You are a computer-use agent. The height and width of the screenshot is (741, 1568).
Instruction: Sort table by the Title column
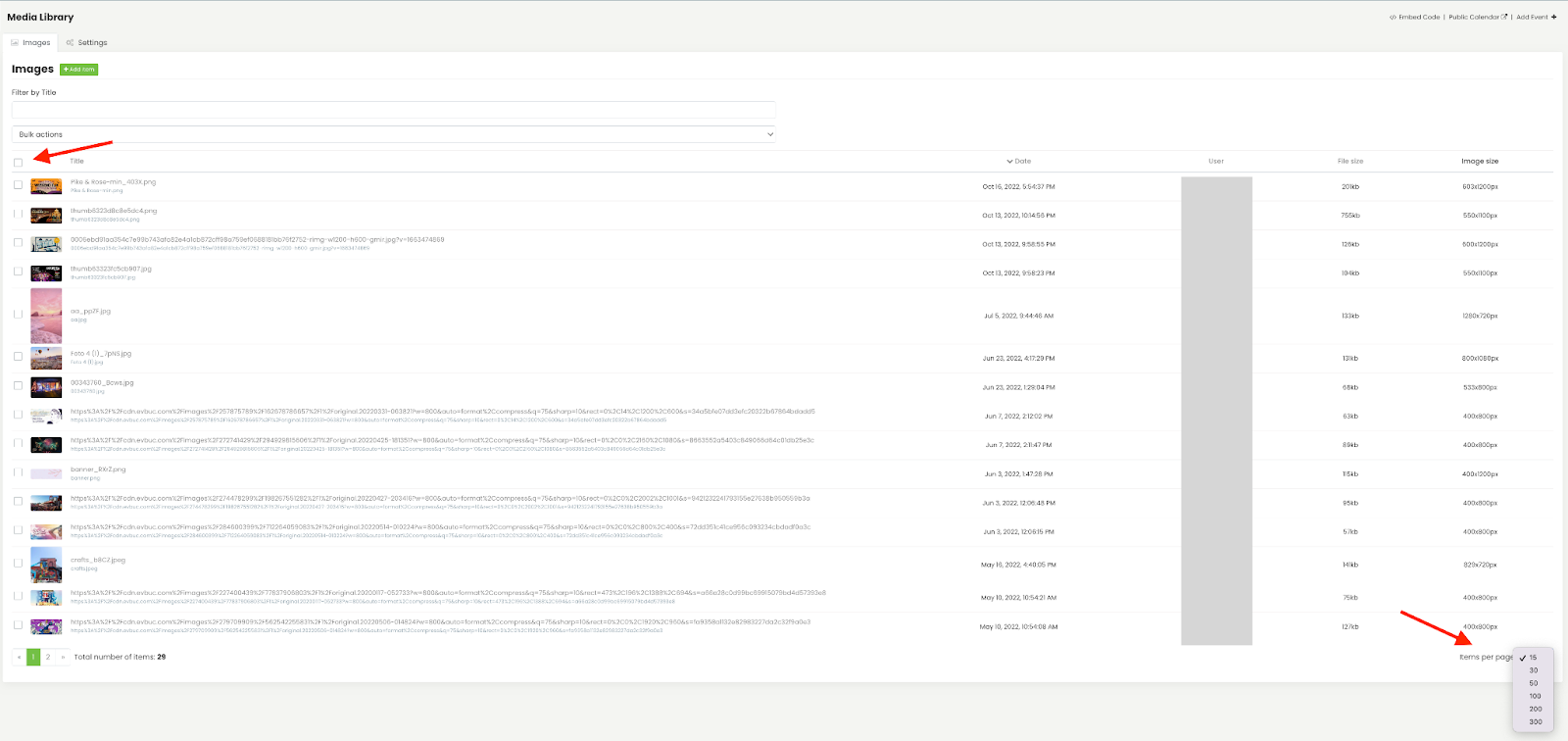(77, 161)
